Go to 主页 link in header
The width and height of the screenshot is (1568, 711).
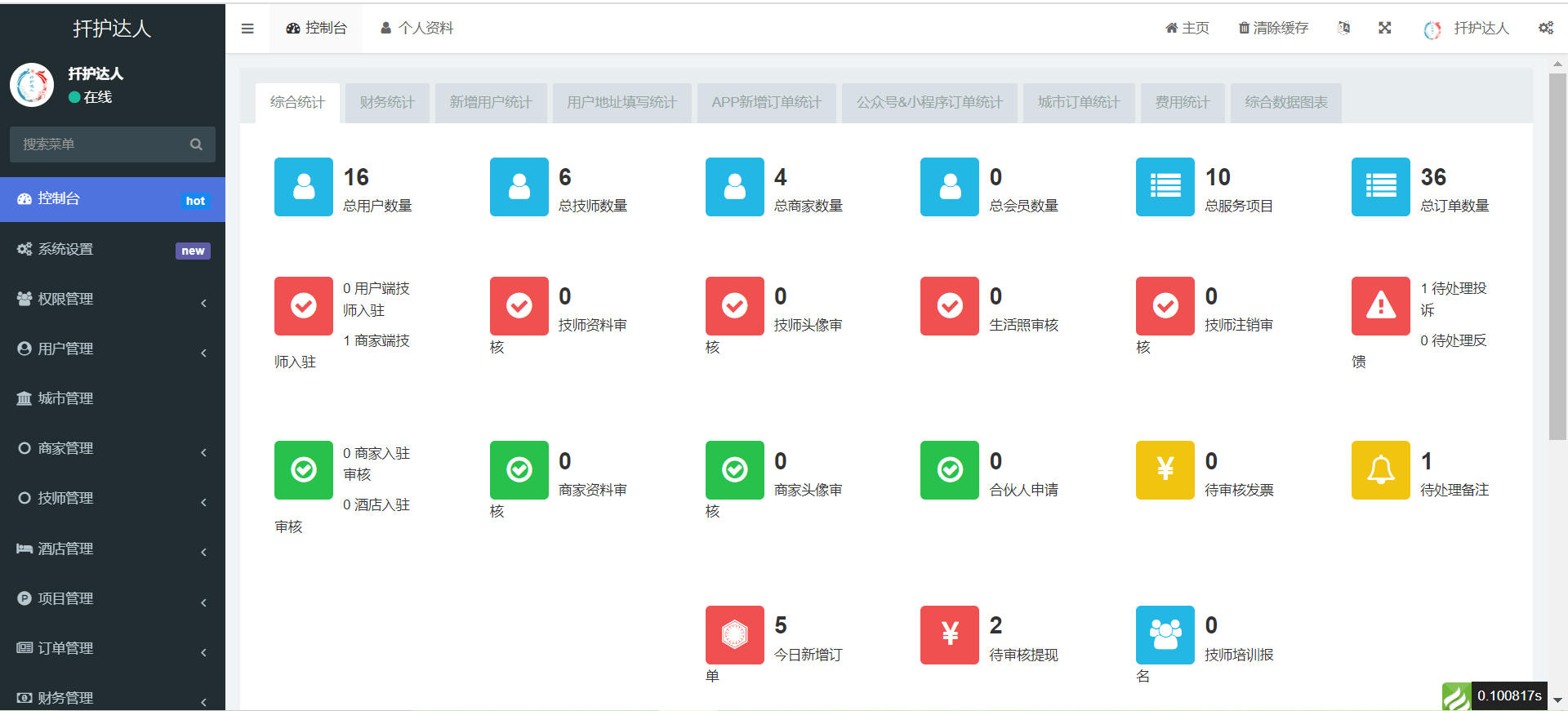coord(1187,29)
